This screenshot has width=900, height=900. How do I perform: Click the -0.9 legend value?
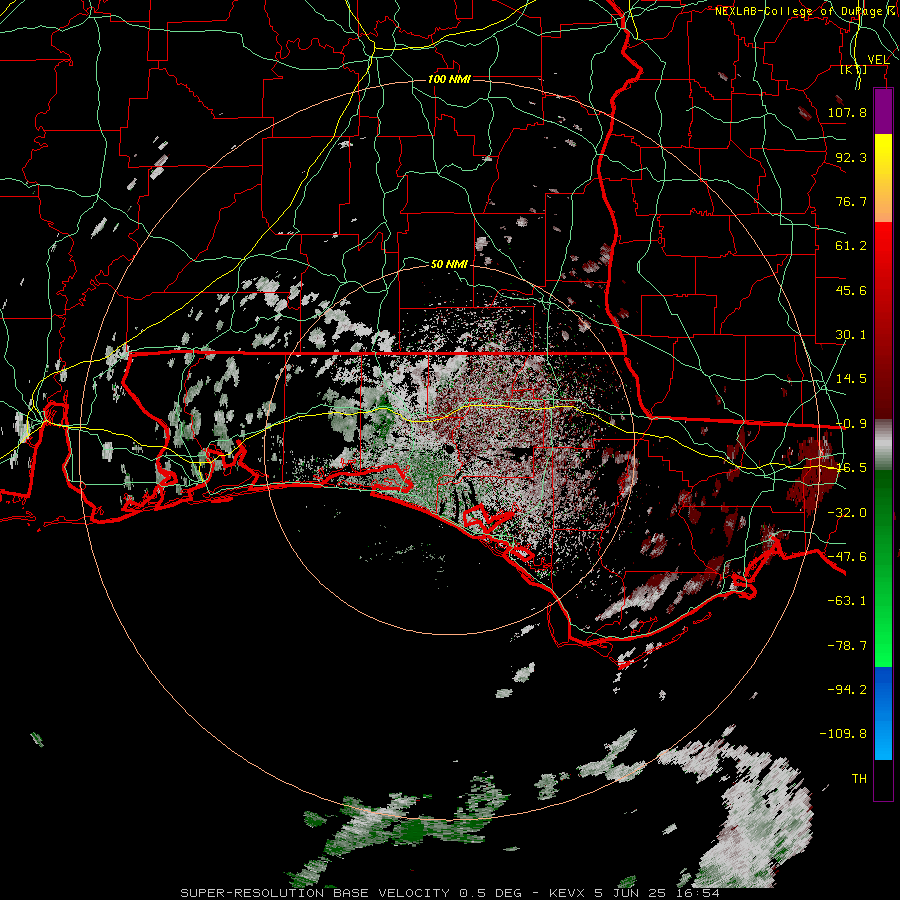pos(851,424)
